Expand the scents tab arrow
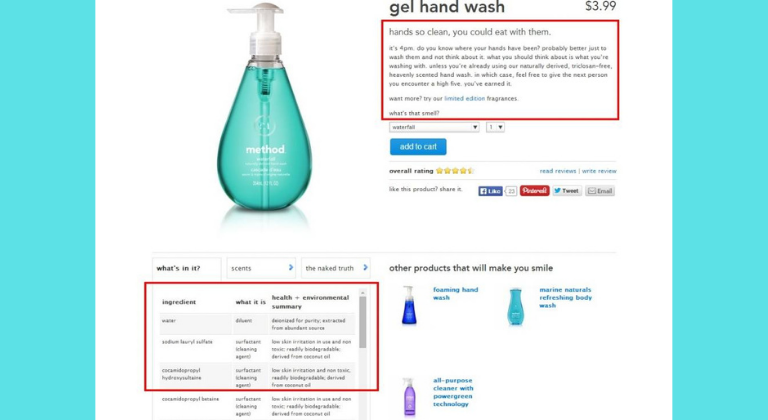The height and width of the screenshot is (420, 768). (x=290, y=268)
